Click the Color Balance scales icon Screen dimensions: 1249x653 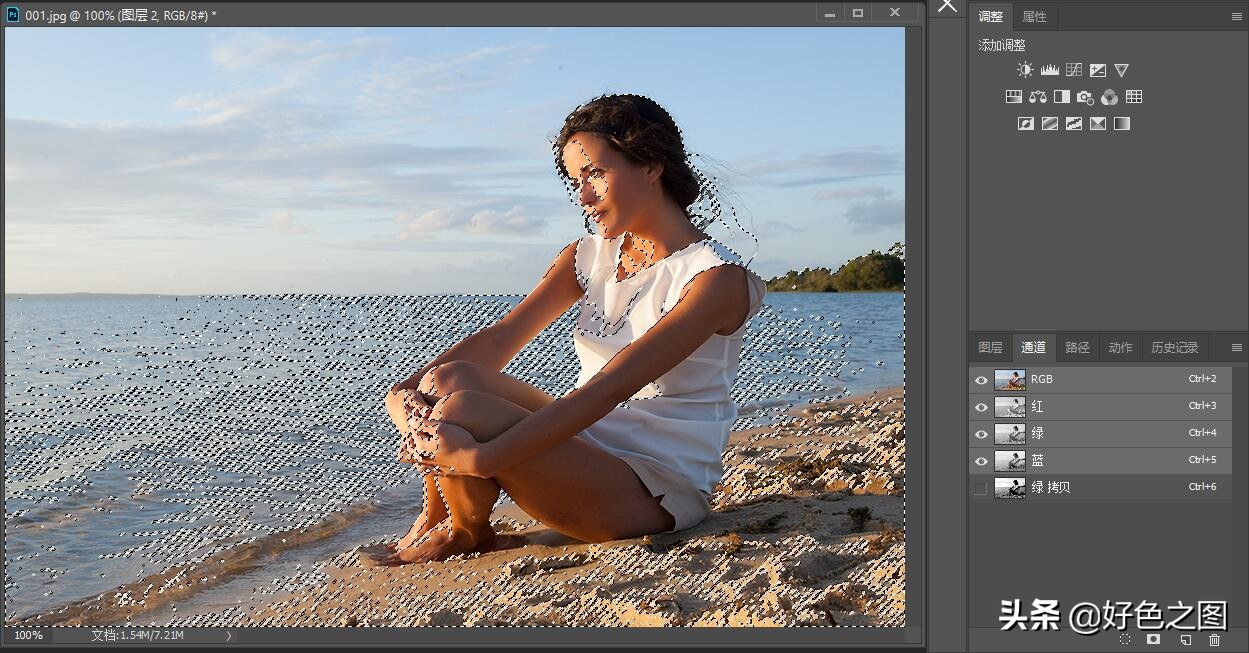pyautogui.click(x=1037, y=97)
